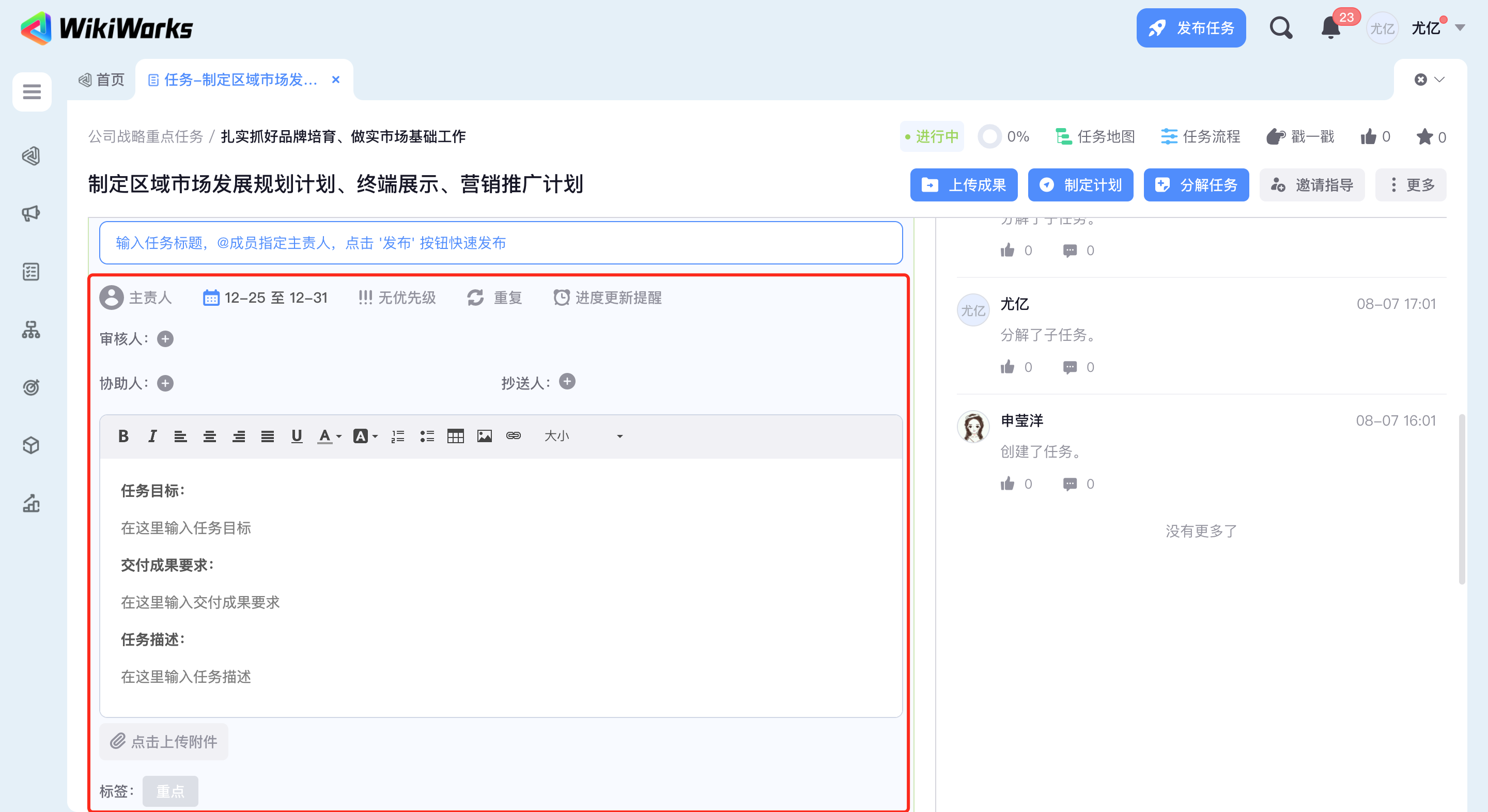Open the 更多 menu
The width and height of the screenshot is (1488, 812).
click(1411, 185)
